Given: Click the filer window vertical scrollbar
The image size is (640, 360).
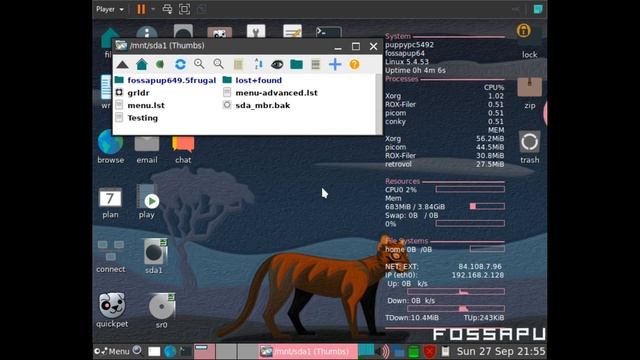Looking at the screenshot, I should [379, 104].
